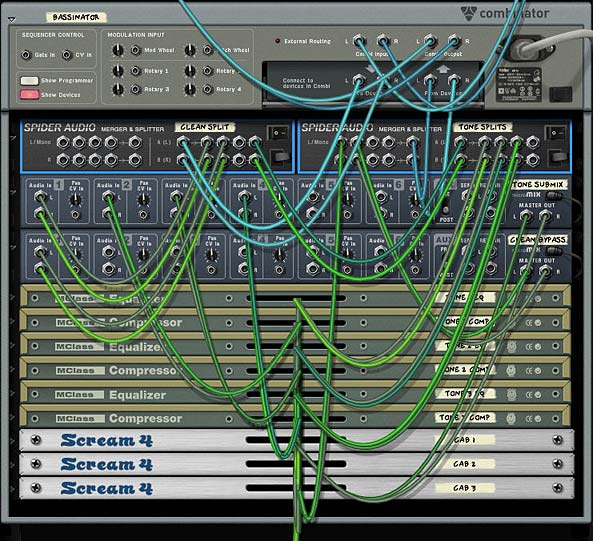Viewport: 593px width, 541px height.
Task: Click the Combi Output right jack
Action: click(x=454, y=40)
